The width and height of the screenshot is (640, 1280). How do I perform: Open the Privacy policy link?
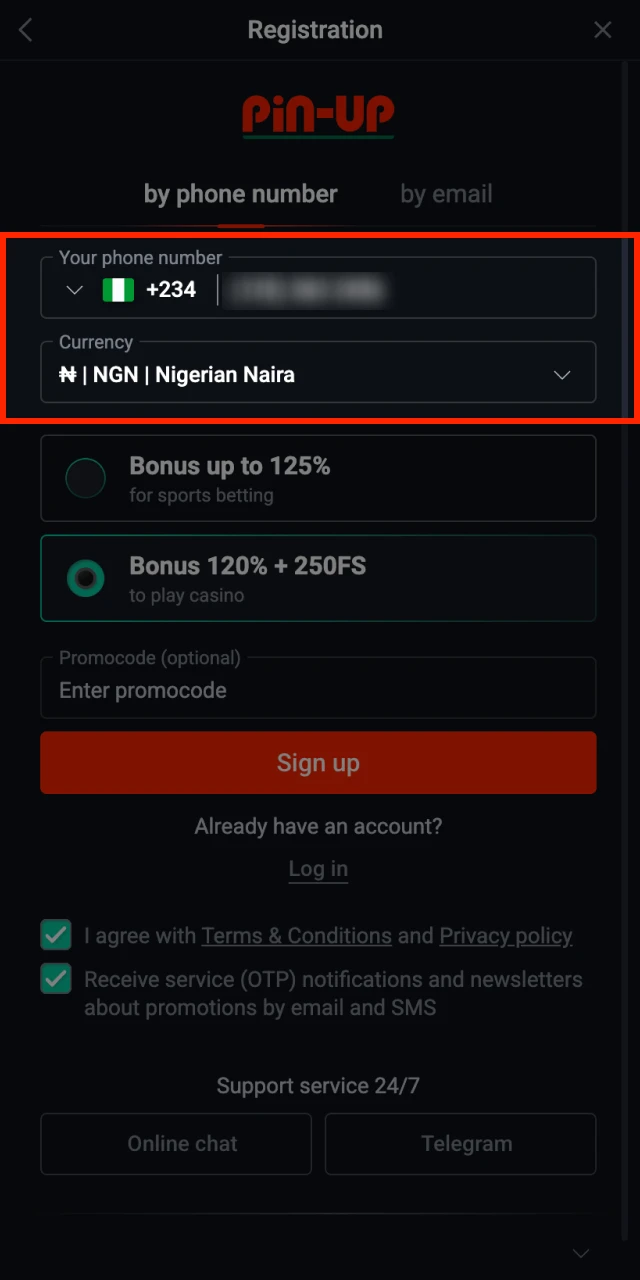(x=506, y=936)
